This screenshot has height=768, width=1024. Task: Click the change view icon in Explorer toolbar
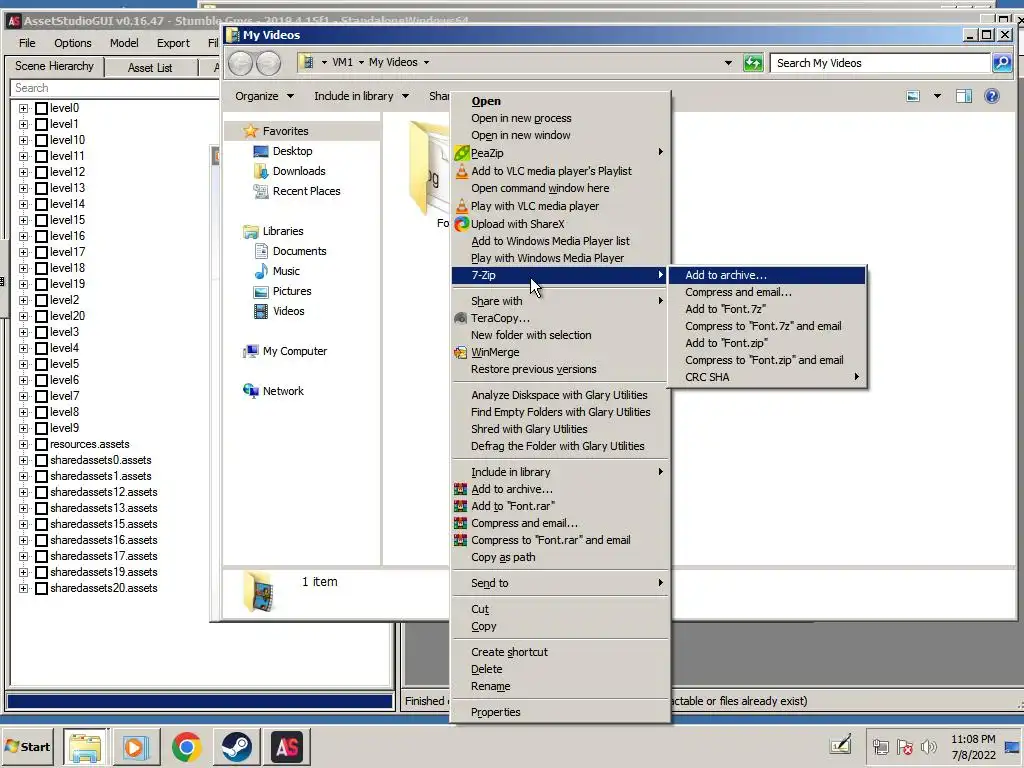pyautogui.click(x=913, y=96)
